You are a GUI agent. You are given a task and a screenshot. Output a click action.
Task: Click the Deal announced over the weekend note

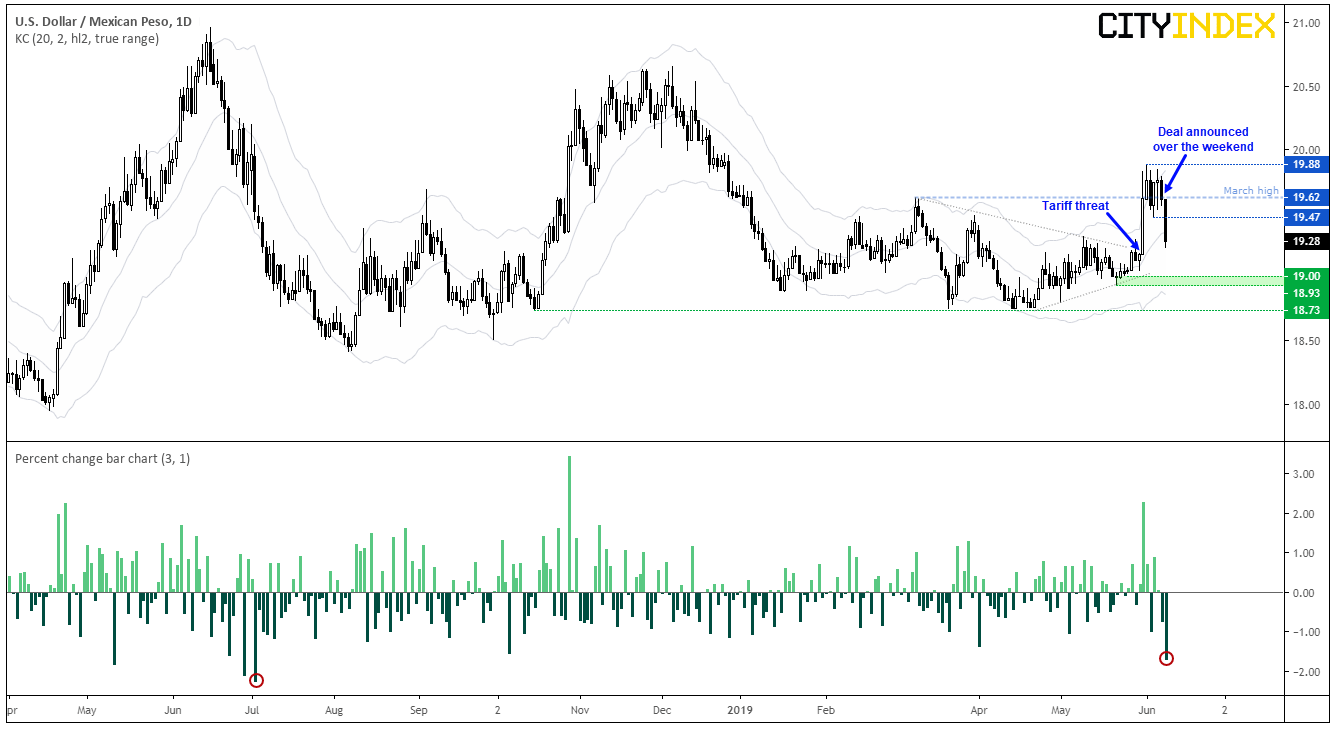[x=1203, y=139]
